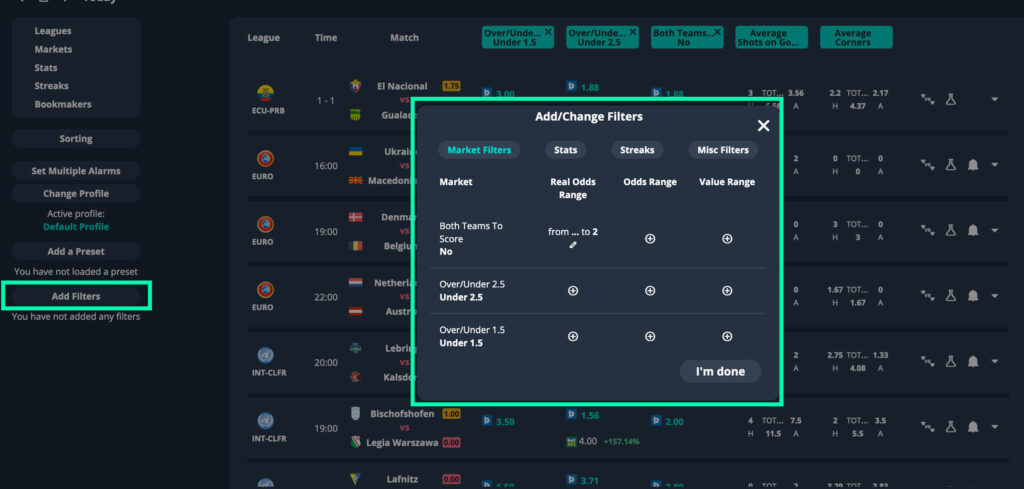The height and width of the screenshot is (489, 1024).
Task: Click Set Multiple Alarms
Action: (x=76, y=171)
